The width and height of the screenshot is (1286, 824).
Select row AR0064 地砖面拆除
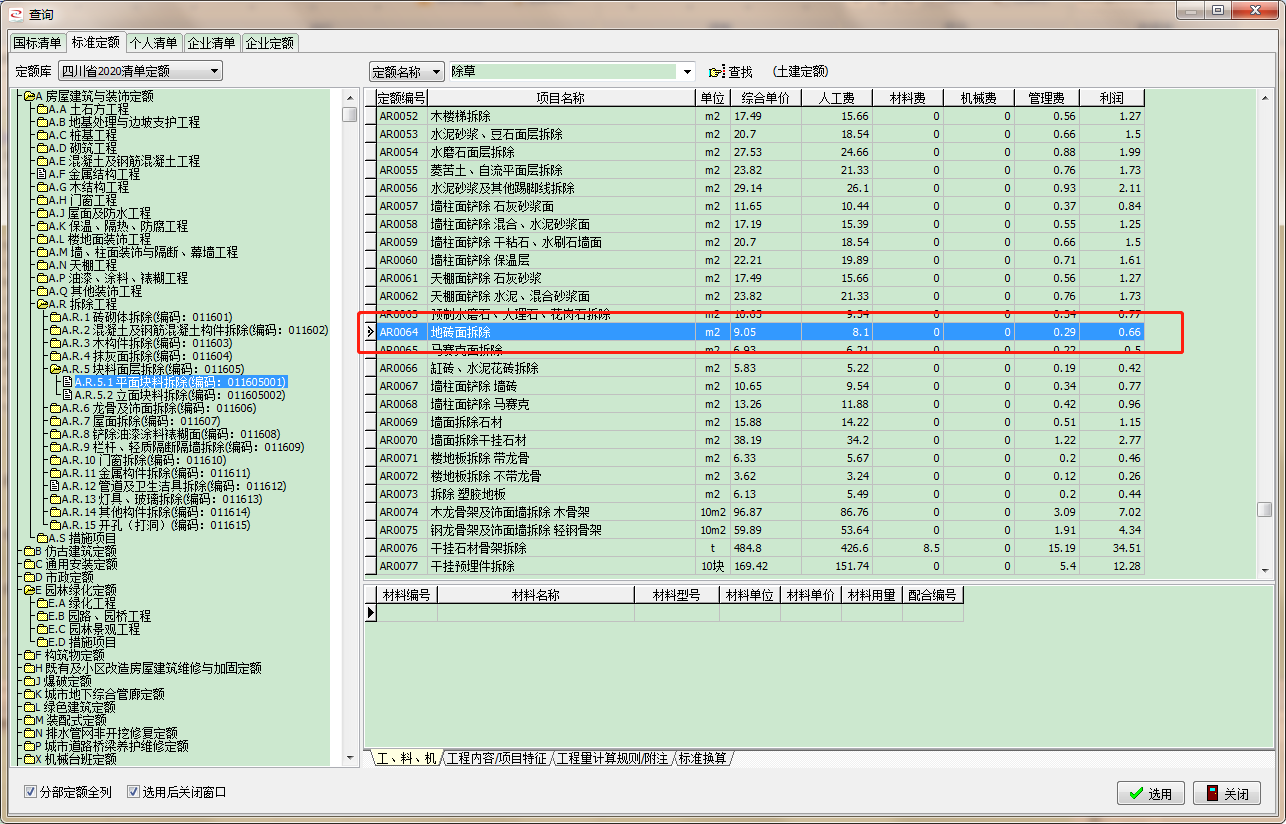[x=753, y=332]
